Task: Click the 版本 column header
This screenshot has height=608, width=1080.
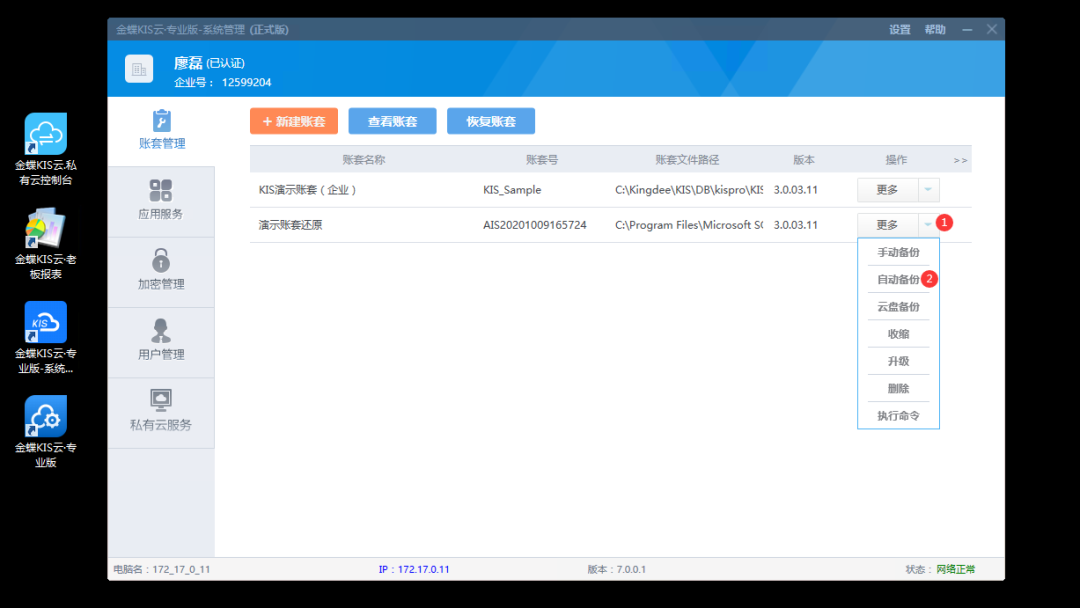Action: (x=804, y=160)
